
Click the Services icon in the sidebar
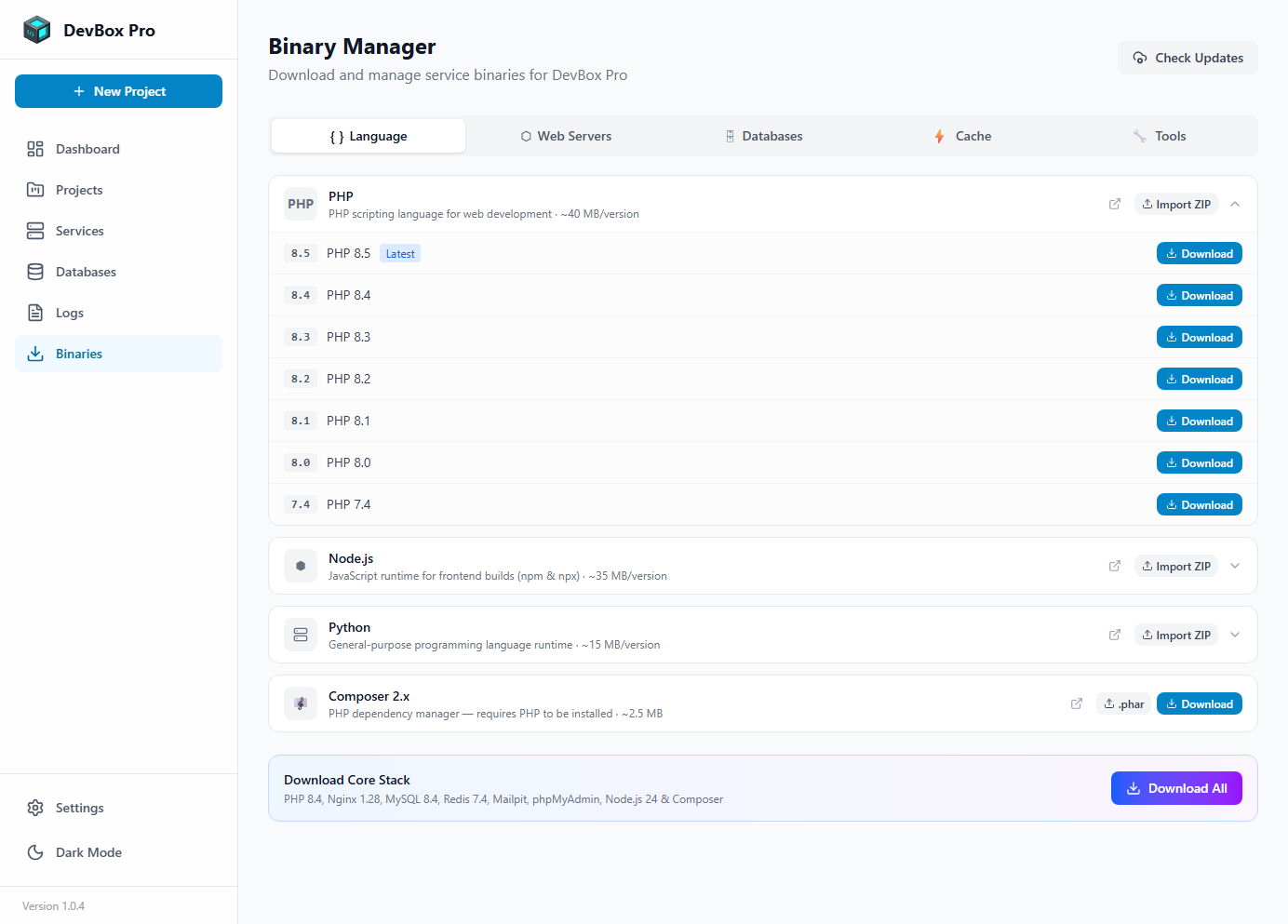[35, 231]
